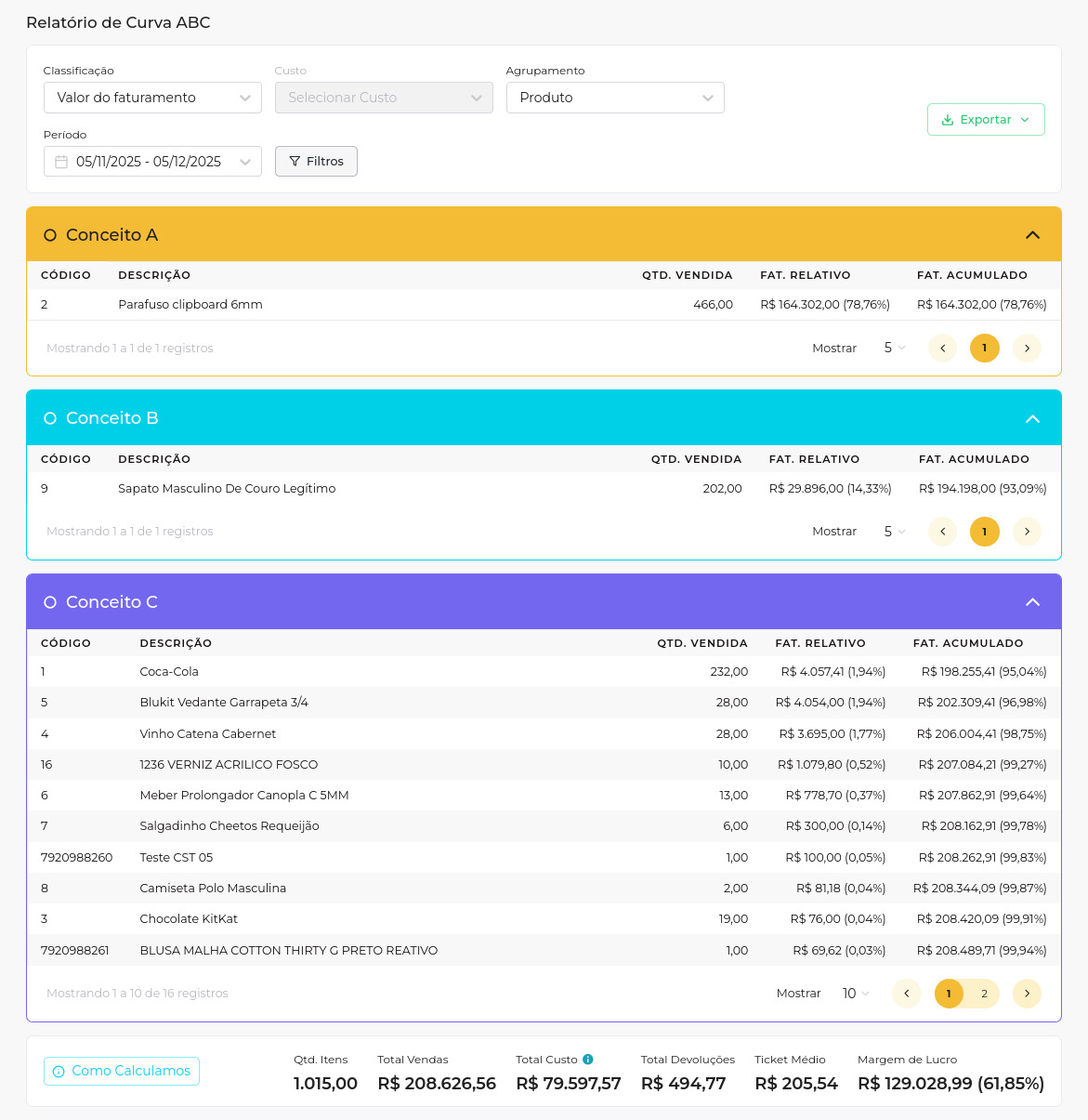The width and height of the screenshot is (1088, 1120).
Task: Collapse the Conceito A section
Action: click(1032, 235)
